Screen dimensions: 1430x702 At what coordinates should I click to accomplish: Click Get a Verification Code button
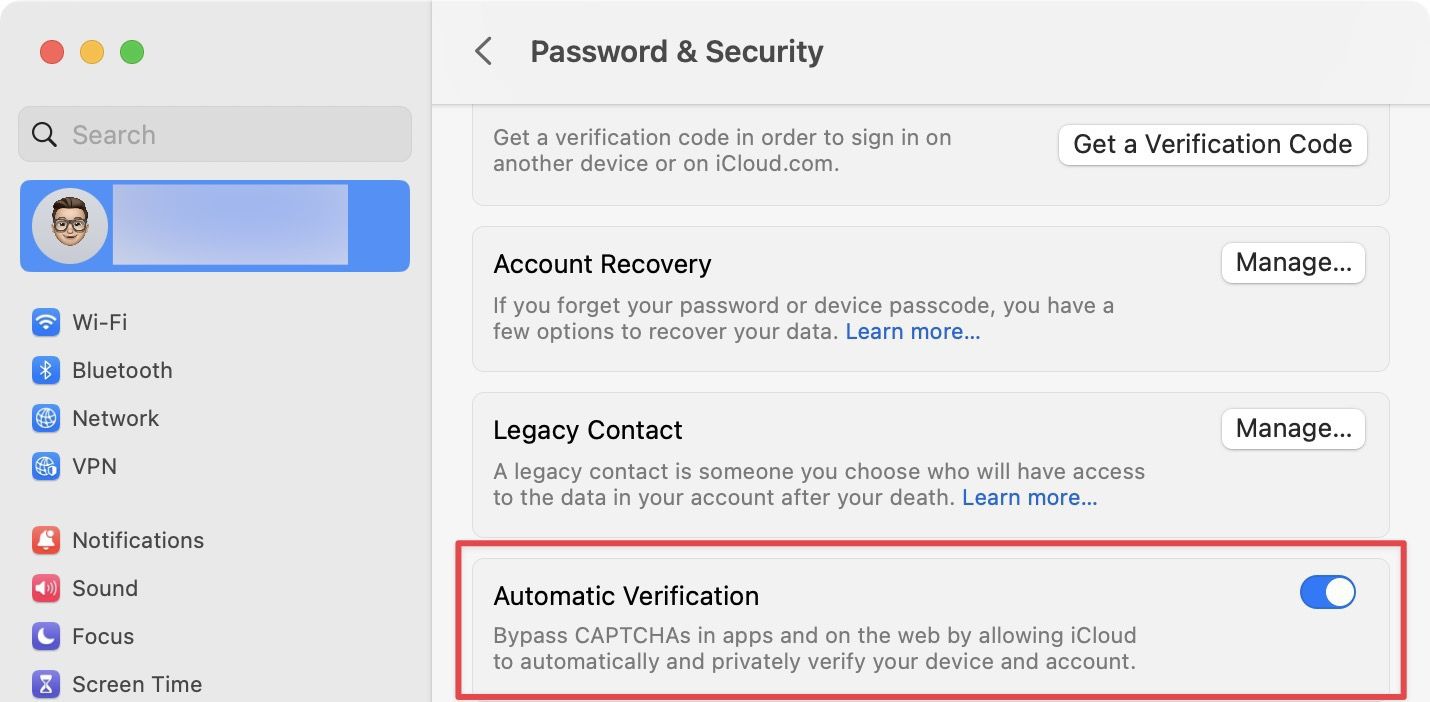(x=1212, y=145)
